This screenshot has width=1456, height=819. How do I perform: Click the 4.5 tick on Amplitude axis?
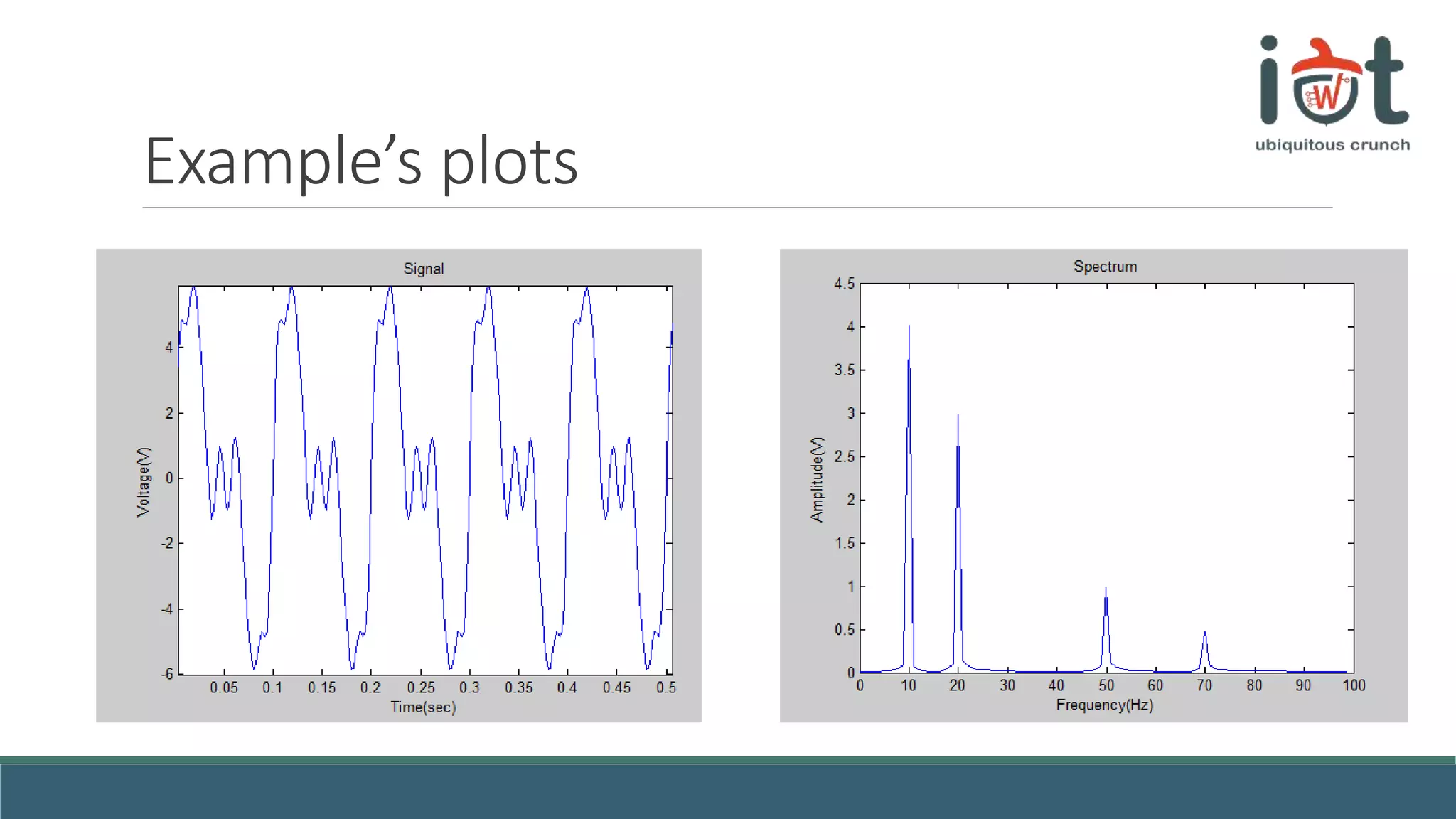point(845,284)
